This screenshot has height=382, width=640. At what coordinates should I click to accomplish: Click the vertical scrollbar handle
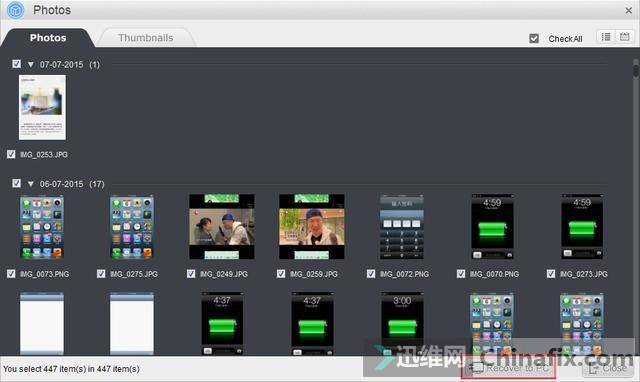(636, 68)
